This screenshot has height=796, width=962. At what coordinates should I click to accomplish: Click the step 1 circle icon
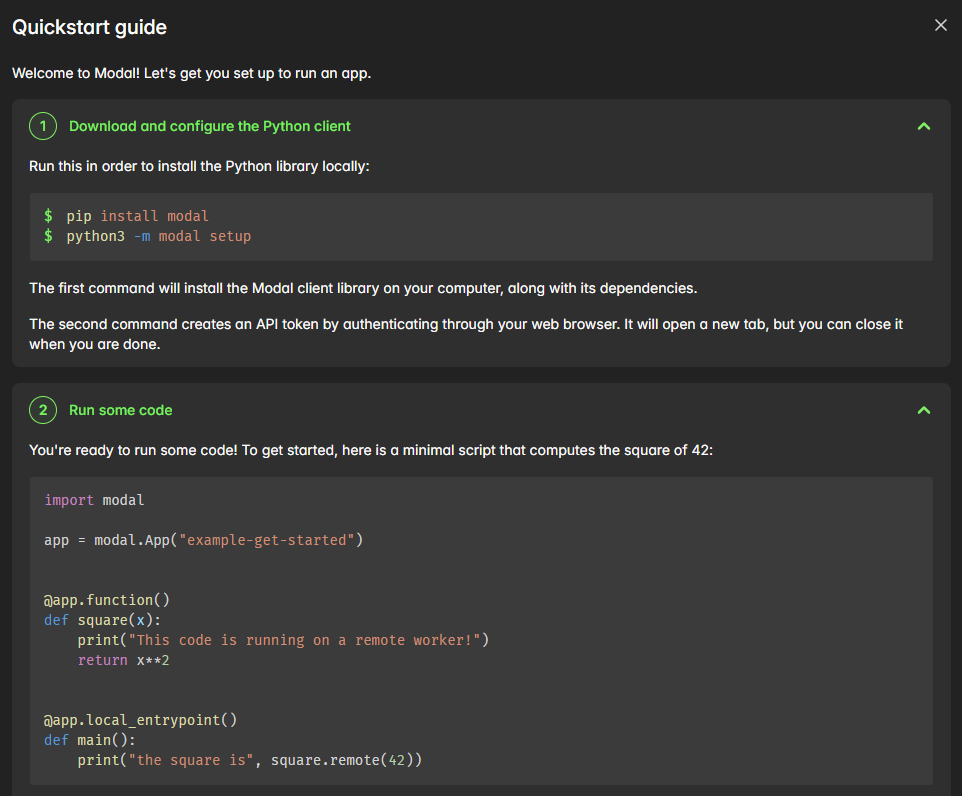click(43, 126)
